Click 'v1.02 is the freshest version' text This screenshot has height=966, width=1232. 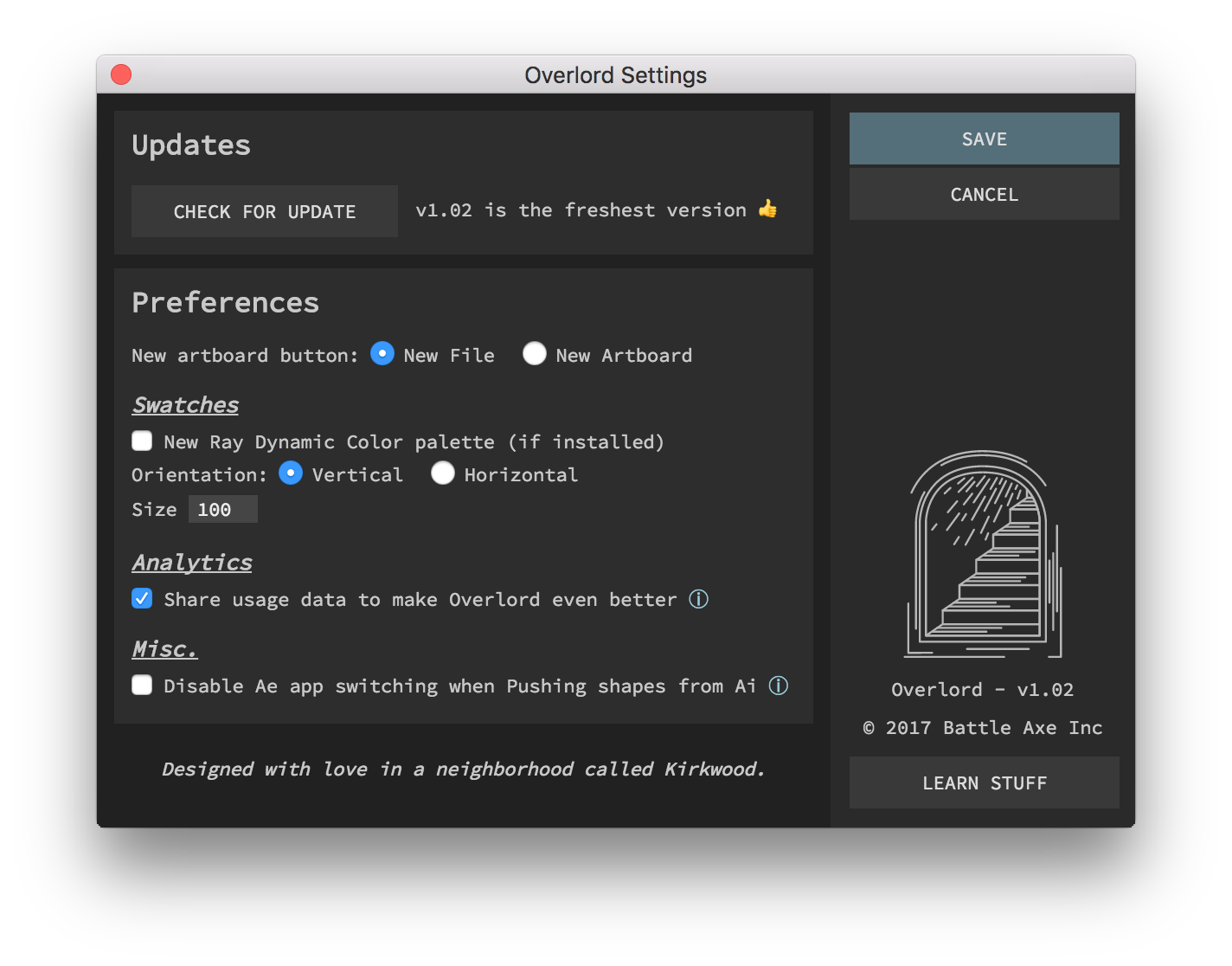[581, 210]
